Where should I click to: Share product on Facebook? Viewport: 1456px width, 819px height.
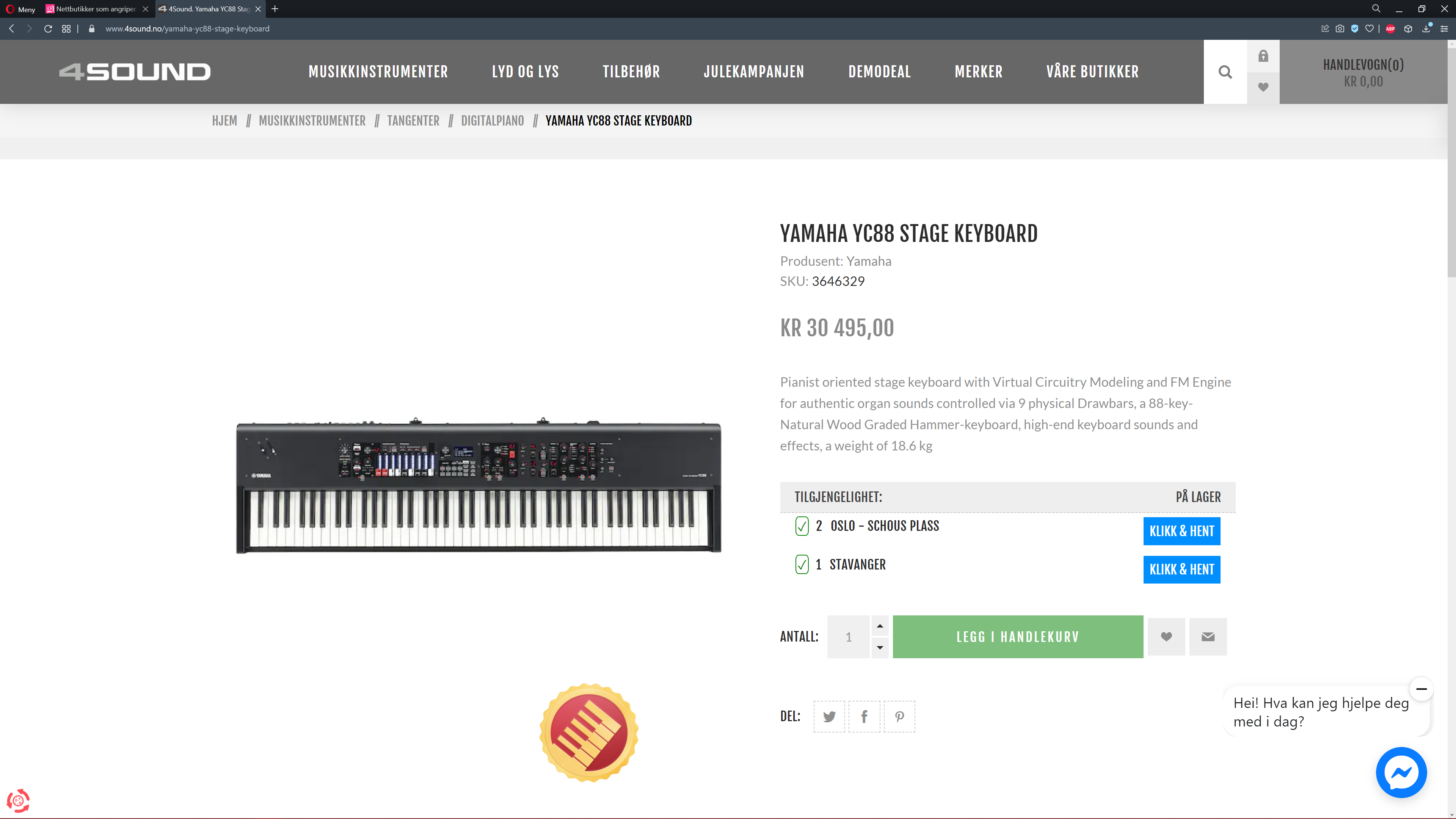pos(864,717)
